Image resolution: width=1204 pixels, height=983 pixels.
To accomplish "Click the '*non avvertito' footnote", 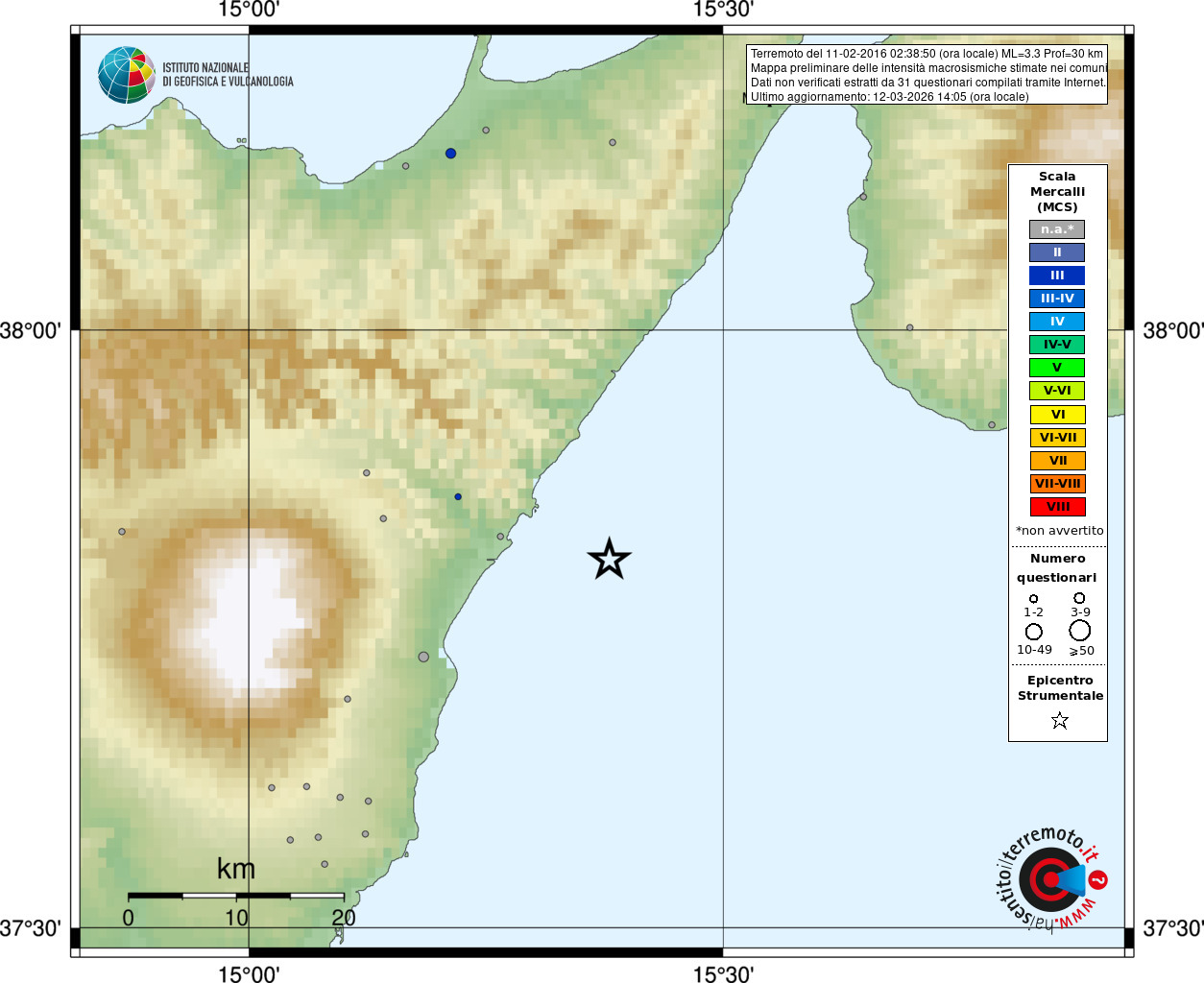I will pos(1060,531).
